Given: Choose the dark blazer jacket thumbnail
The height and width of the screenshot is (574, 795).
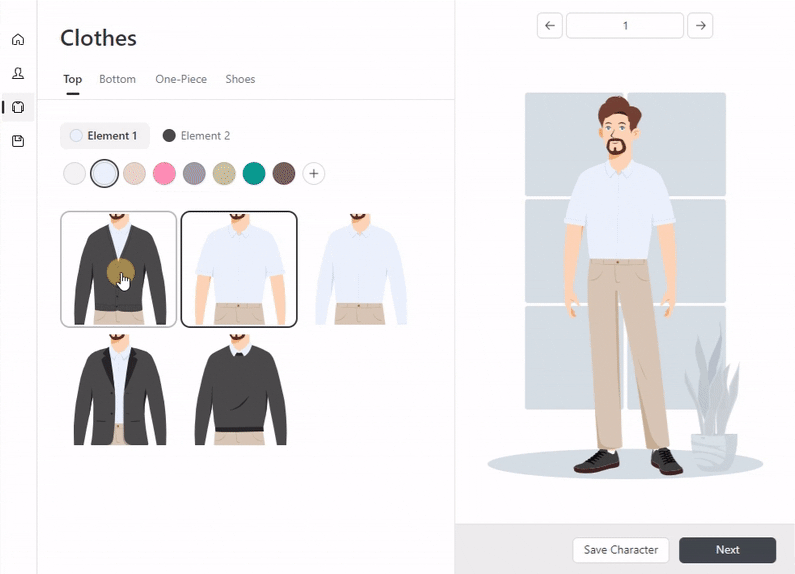Looking at the screenshot, I should [119, 389].
